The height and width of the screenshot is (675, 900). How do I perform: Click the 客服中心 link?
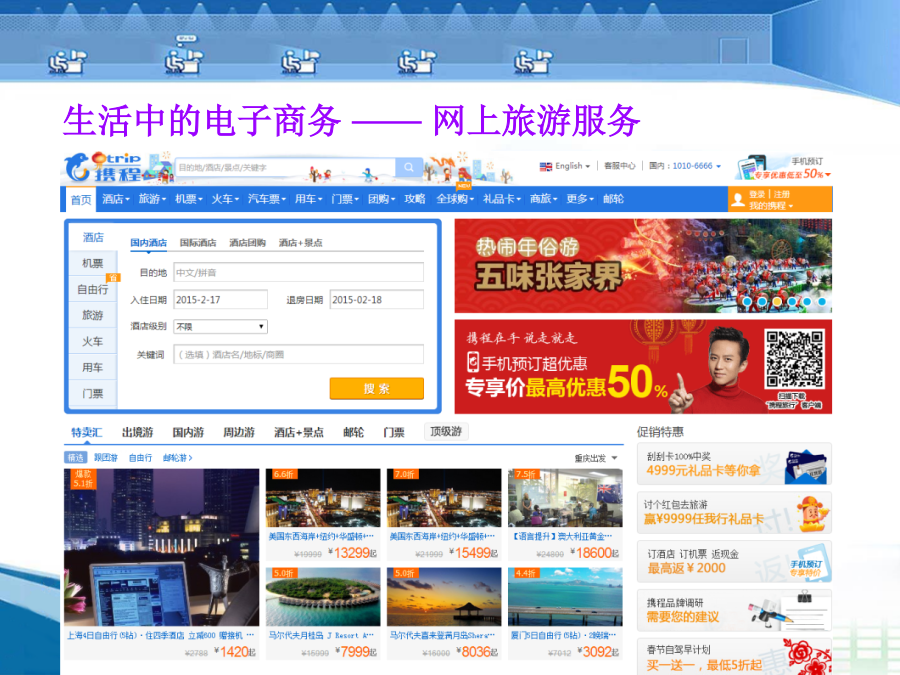[x=619, y=166]
